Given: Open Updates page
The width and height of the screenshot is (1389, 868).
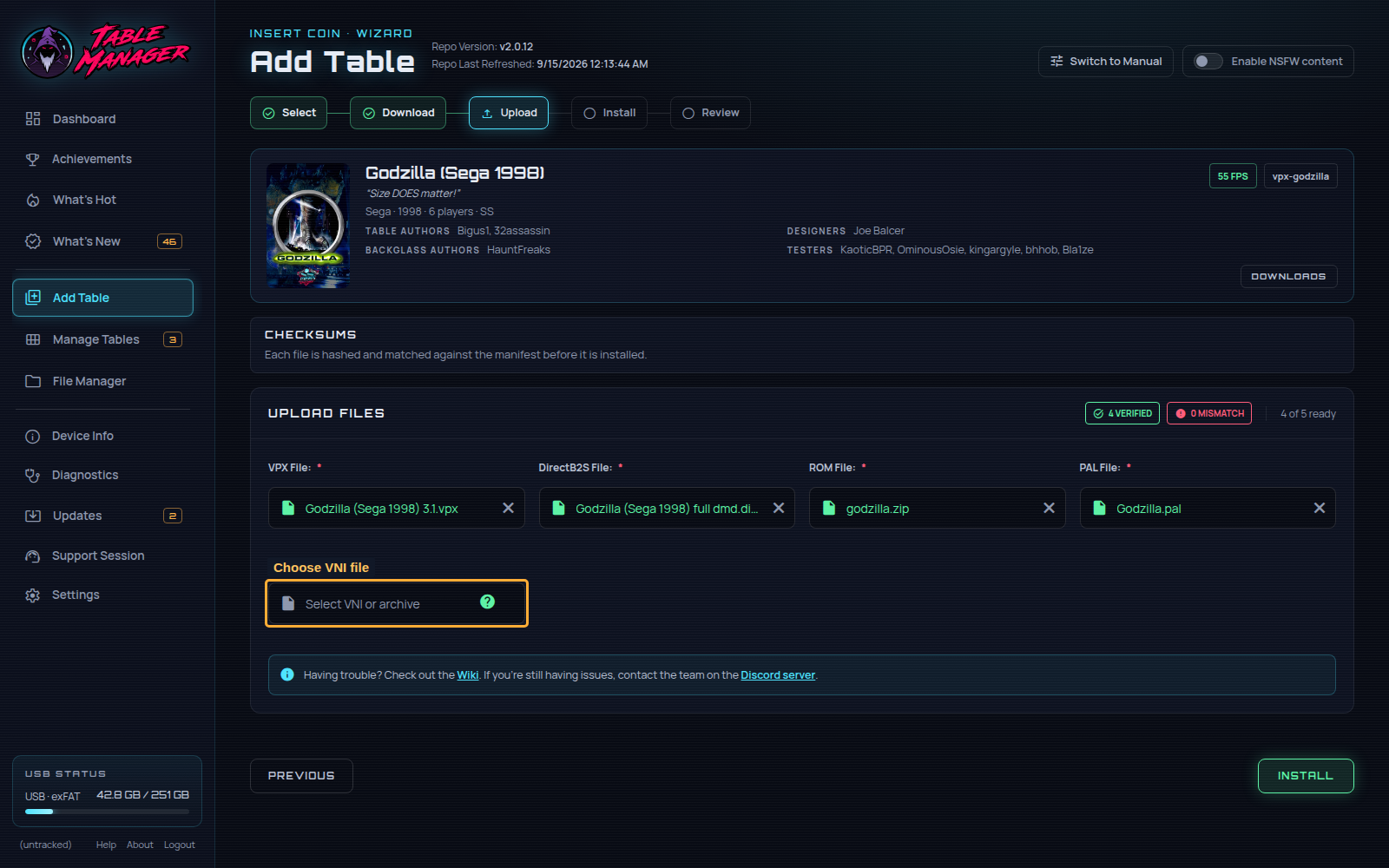Looking at the screenshot, I should (102, 516).
